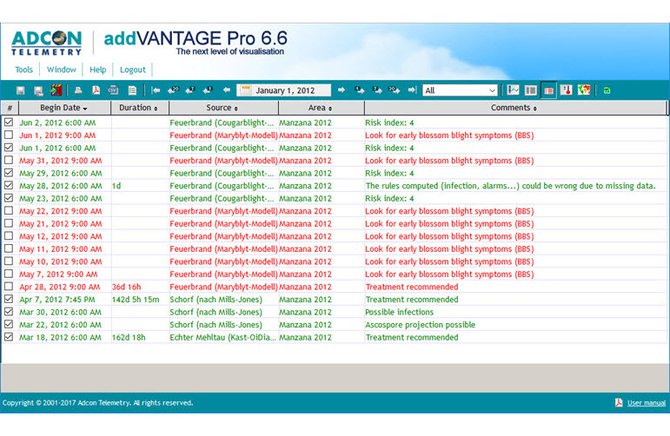Select the red event list view icon
Screen dimensions: 670x436
coord(549,90)
